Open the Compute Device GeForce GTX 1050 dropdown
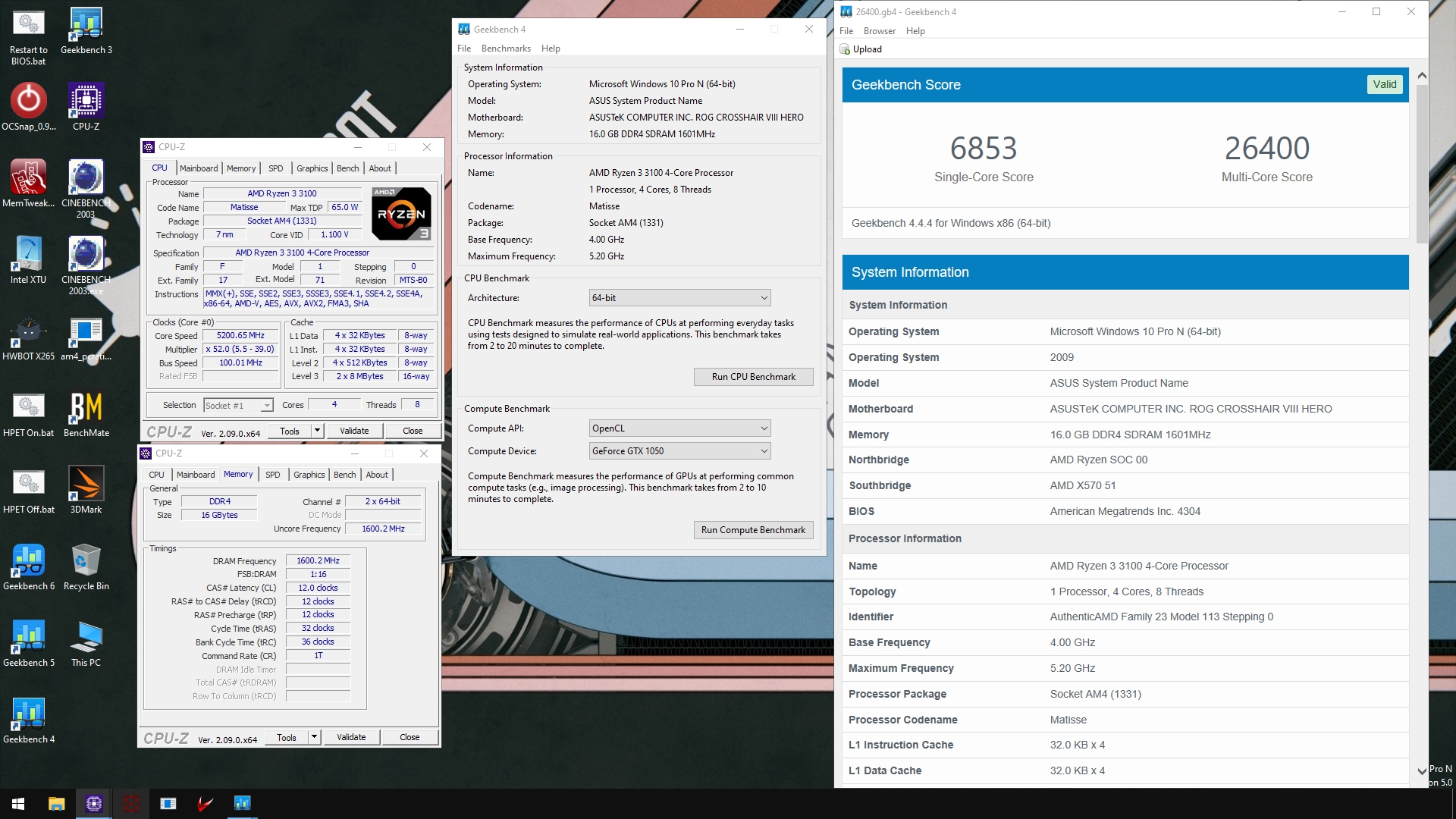Screen dimensions: 1456x819 pyautogui.click(x=679, y=451)
